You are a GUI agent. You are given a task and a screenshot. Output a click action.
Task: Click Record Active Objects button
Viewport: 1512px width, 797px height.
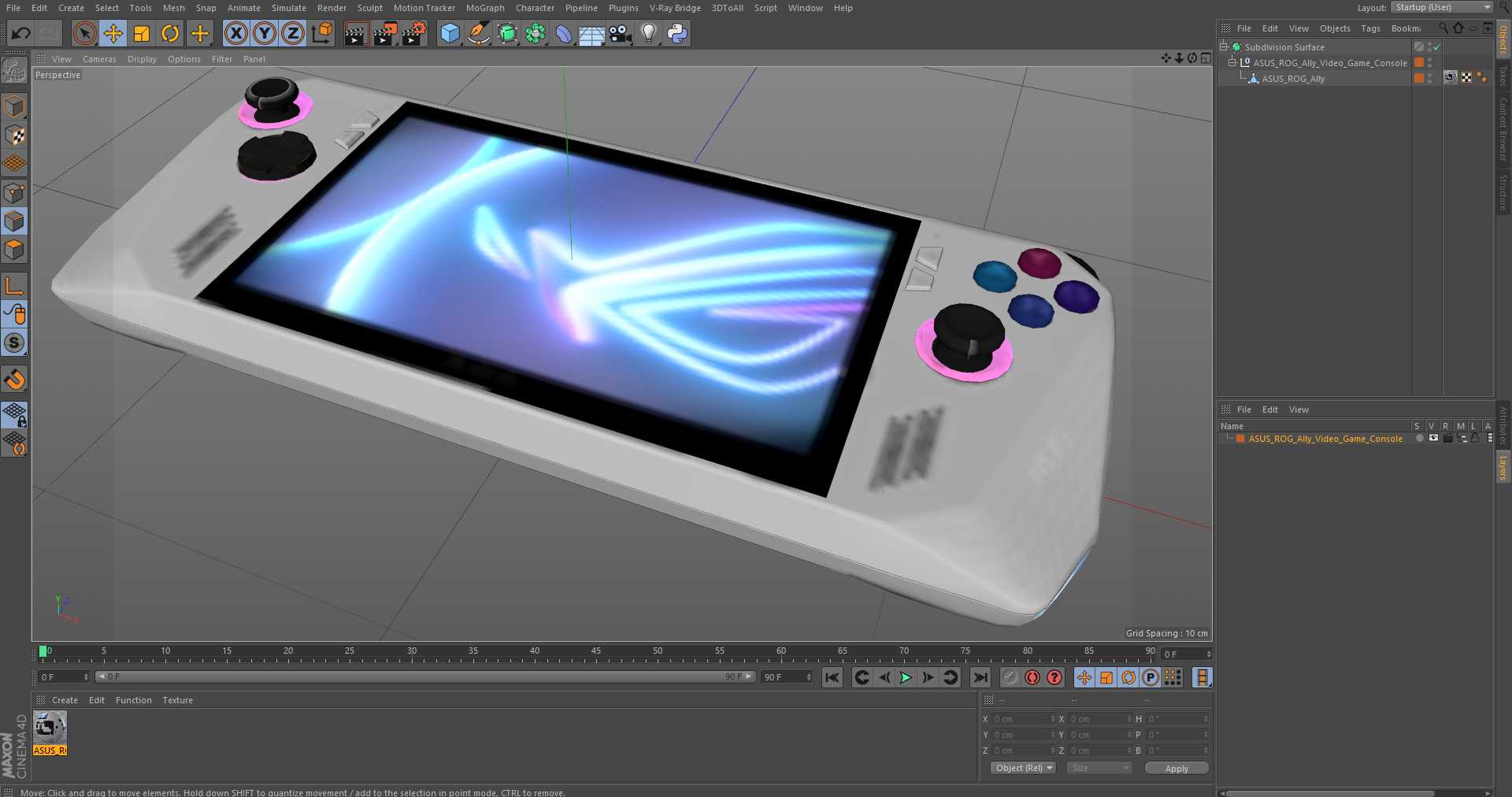1010,677
